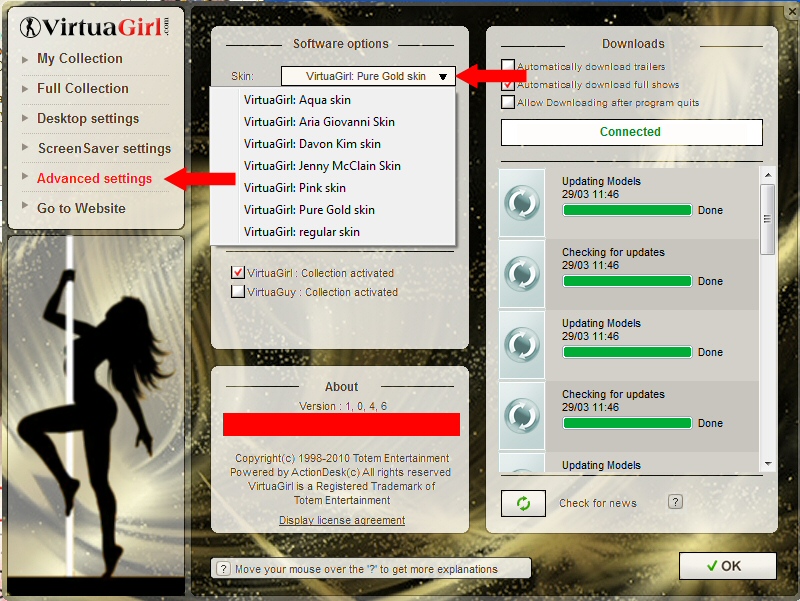
Task: Enable Allow Downloading after program quits
Action: click(508, 102)
